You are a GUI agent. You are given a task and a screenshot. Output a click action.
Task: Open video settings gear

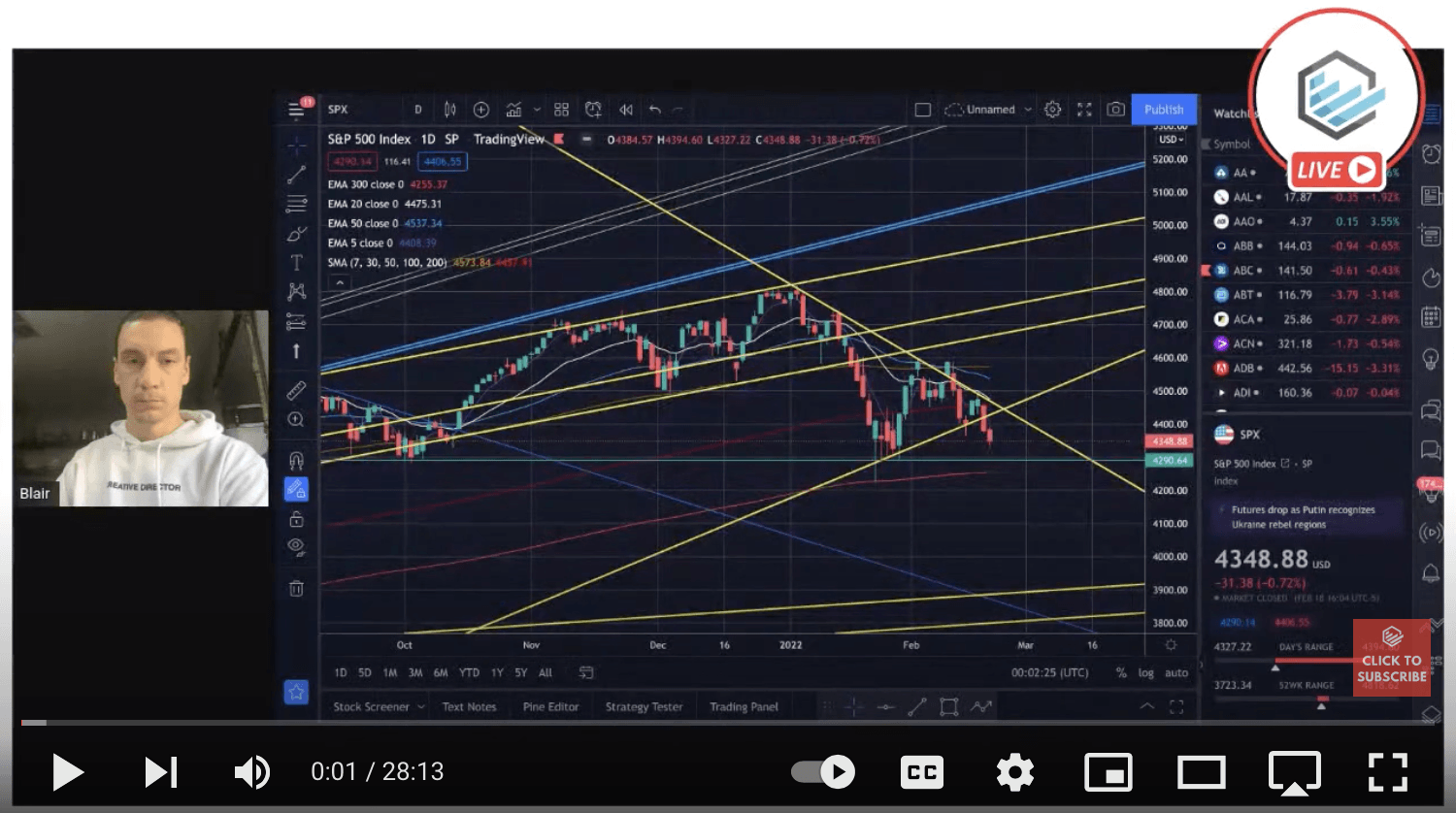(1014, 772)
